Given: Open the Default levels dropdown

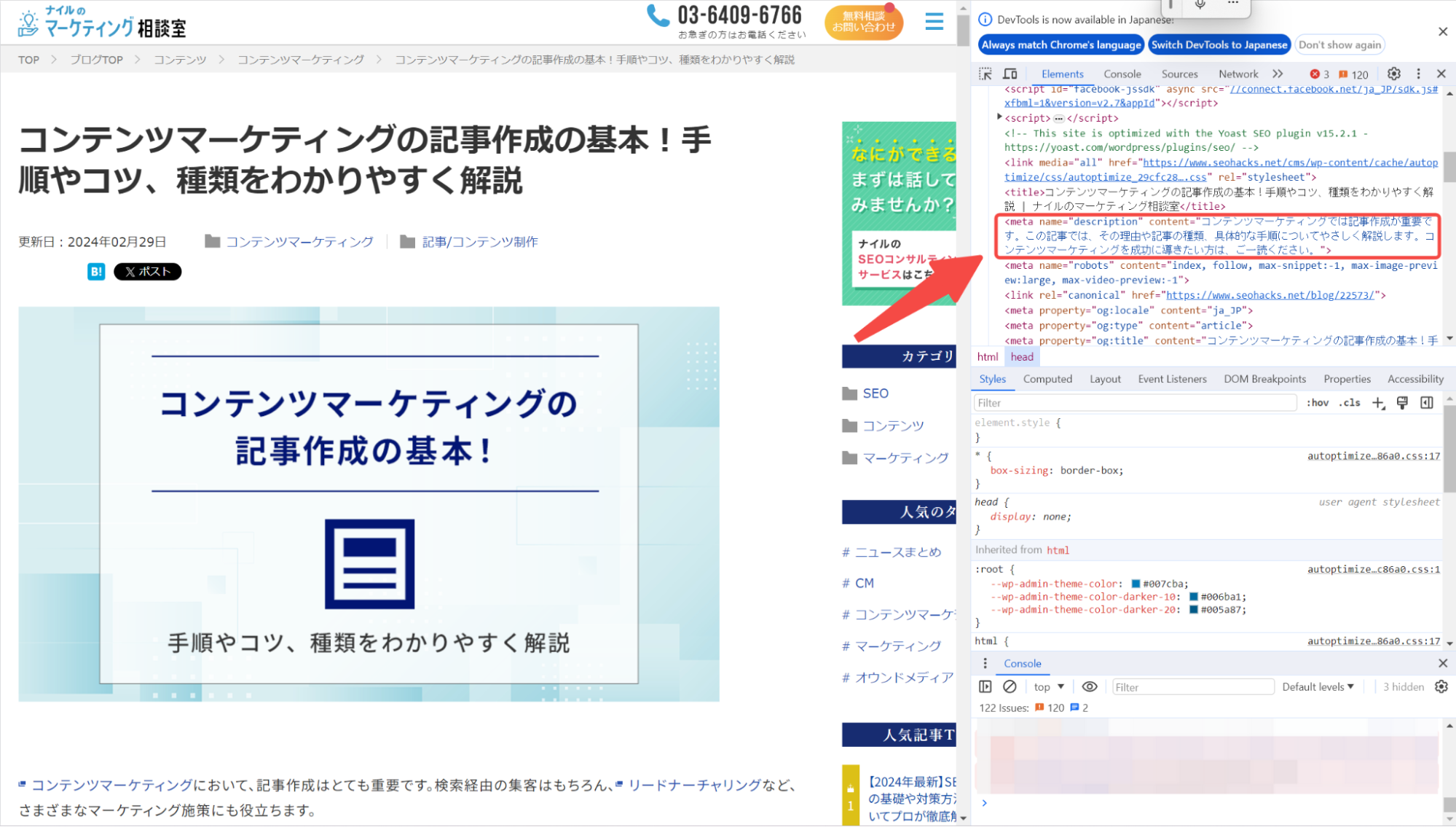Looking at the screenshot, I should (x=1318, y=687).
